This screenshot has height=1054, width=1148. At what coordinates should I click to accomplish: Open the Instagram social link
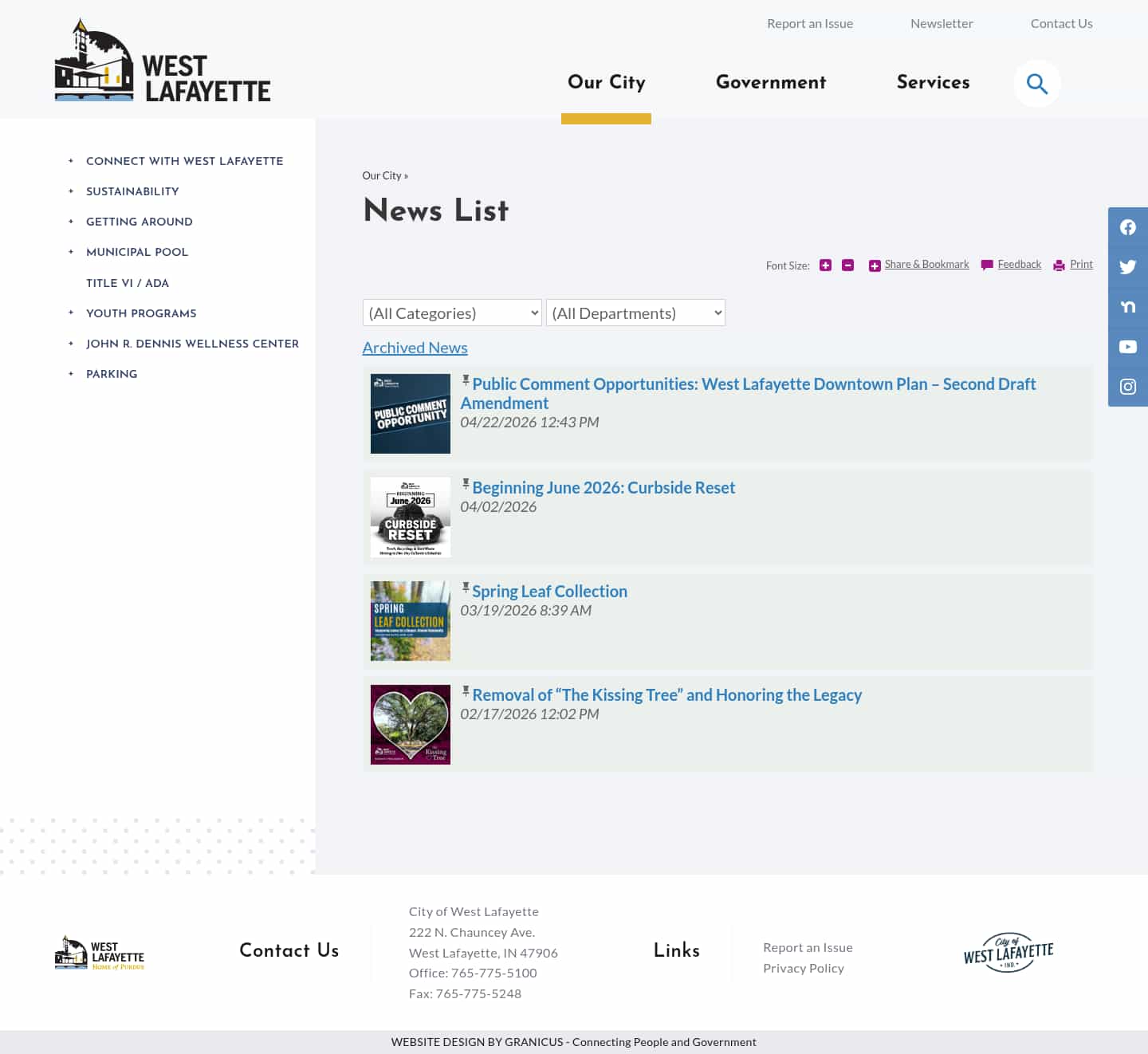point(1127,386)
